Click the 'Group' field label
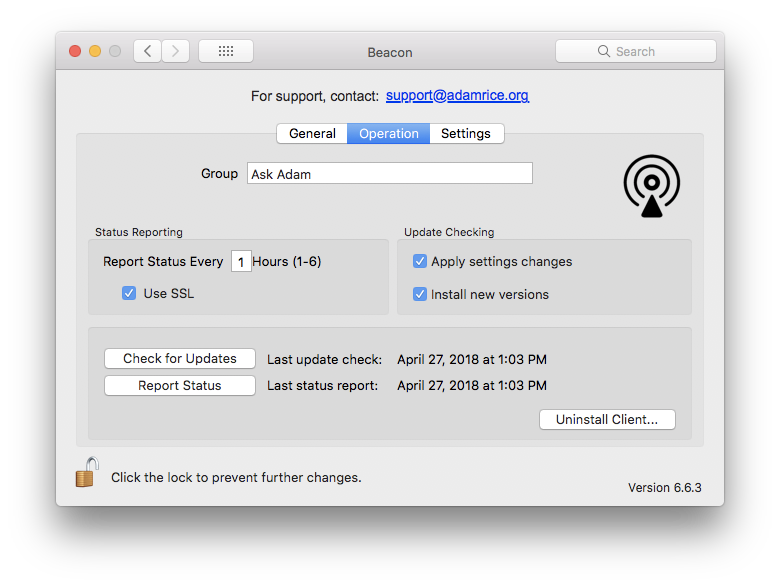This screenshot has height=586, width=780. 219,174
